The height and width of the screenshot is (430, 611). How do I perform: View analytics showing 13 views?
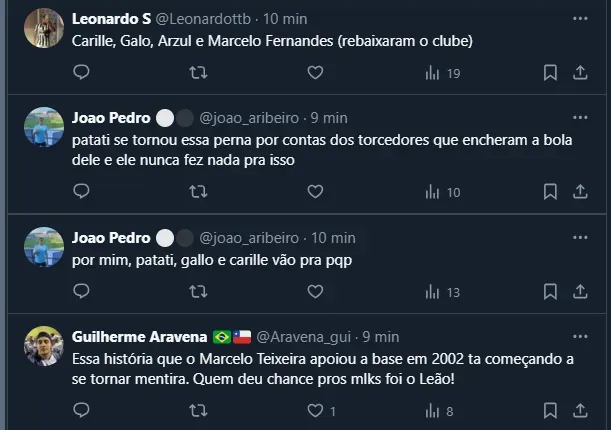coord(442,292)
